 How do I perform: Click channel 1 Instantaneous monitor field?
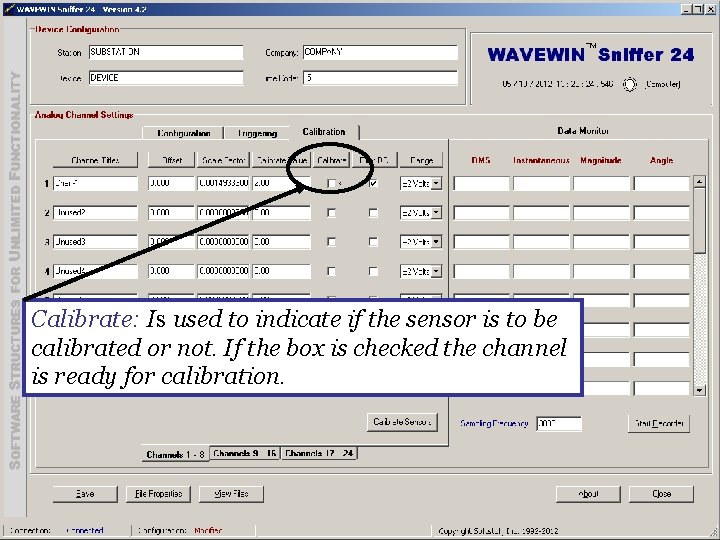click(x=541, y=183)
